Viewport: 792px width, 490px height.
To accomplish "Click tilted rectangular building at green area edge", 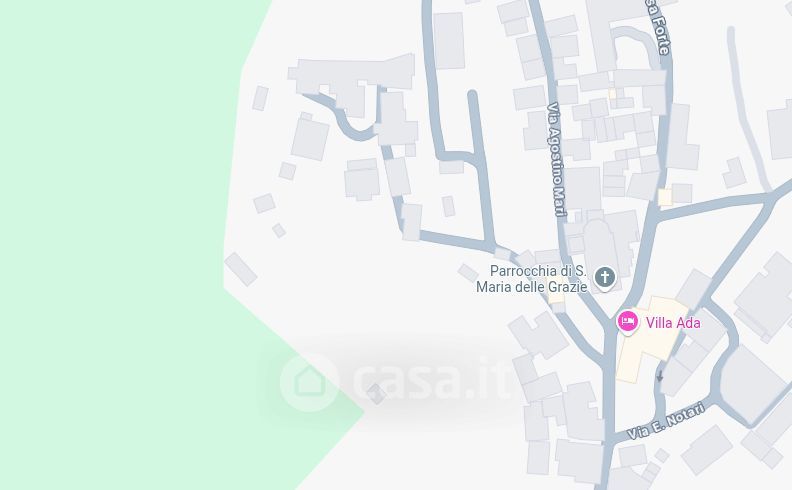I will (x=240, y=269).
